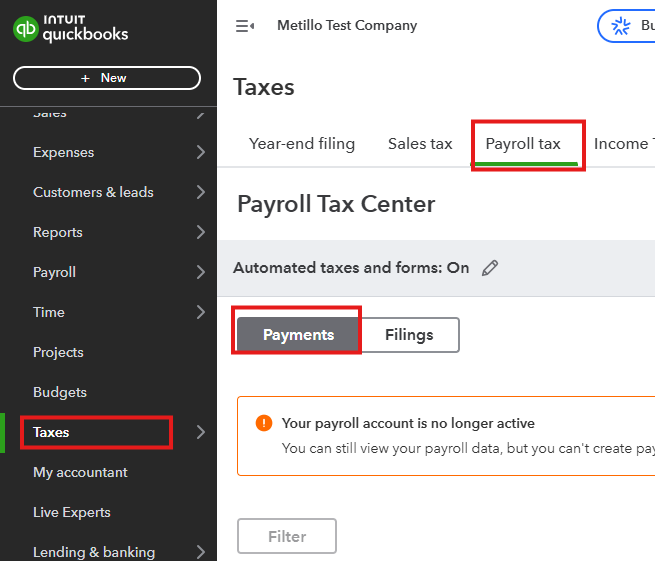Click the QuickBooks logo icon
The image size is (655, 561).
[26, 29]
